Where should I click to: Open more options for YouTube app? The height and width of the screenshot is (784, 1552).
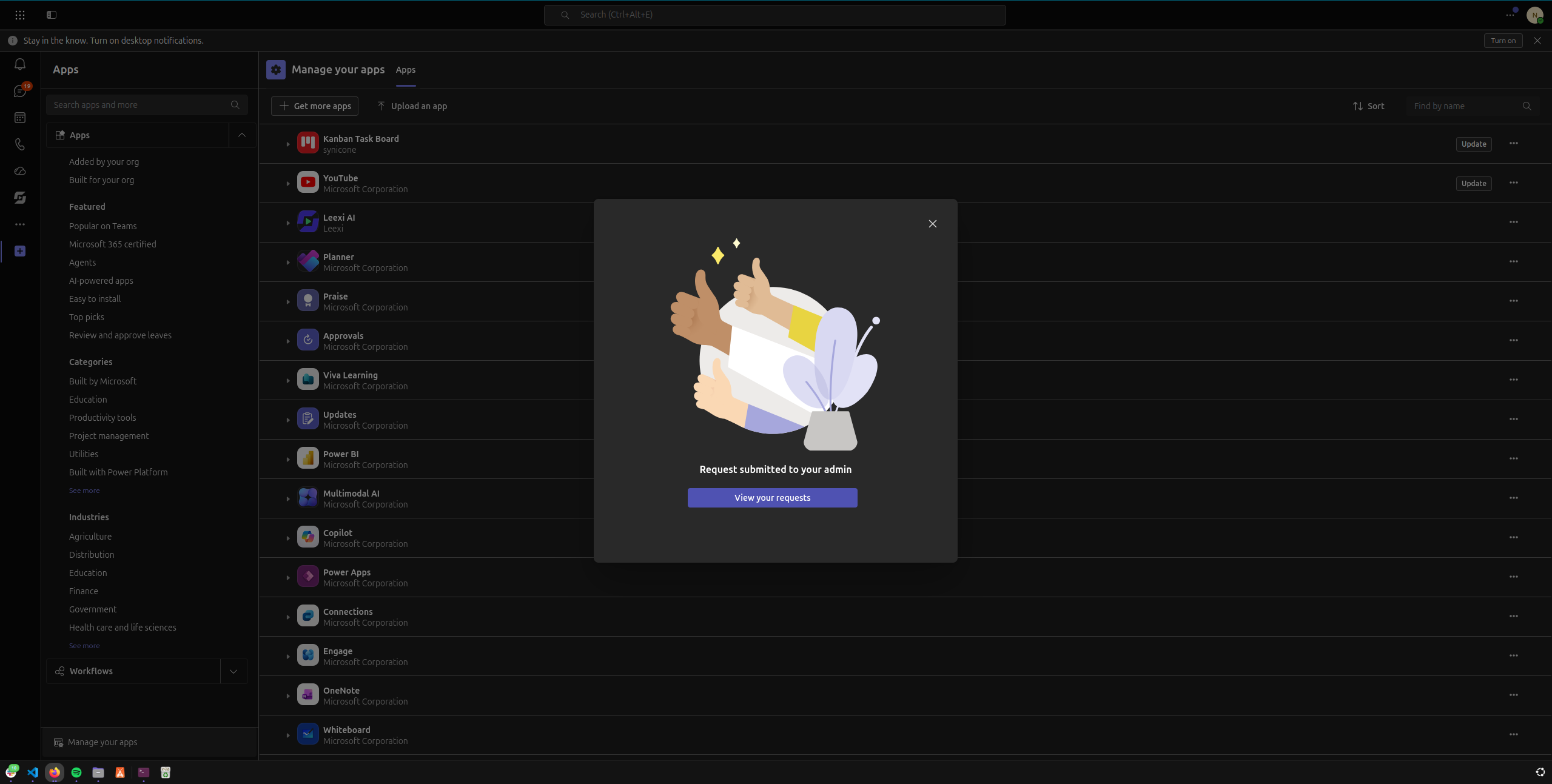pyautogui.click(x=1513, y=183)
